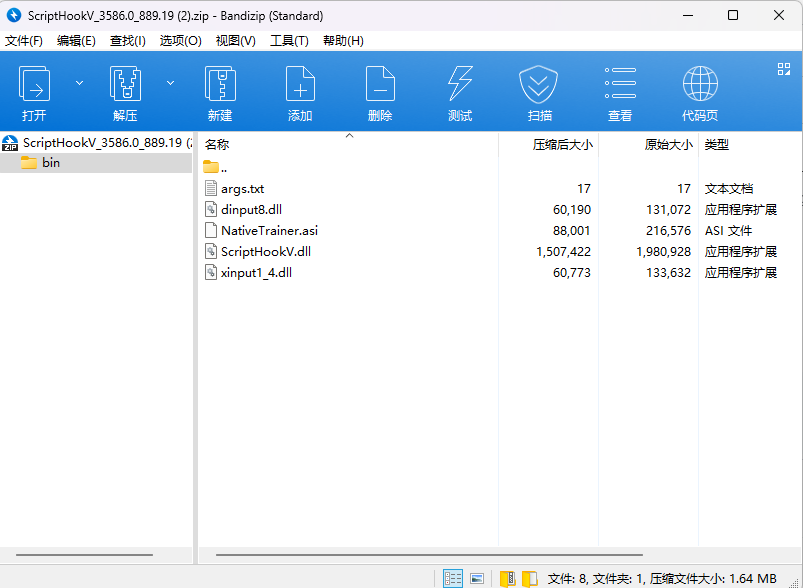Click the 查看 (View) list icon
The width and height of the screenshot is (803, 588).
point(620,83)
